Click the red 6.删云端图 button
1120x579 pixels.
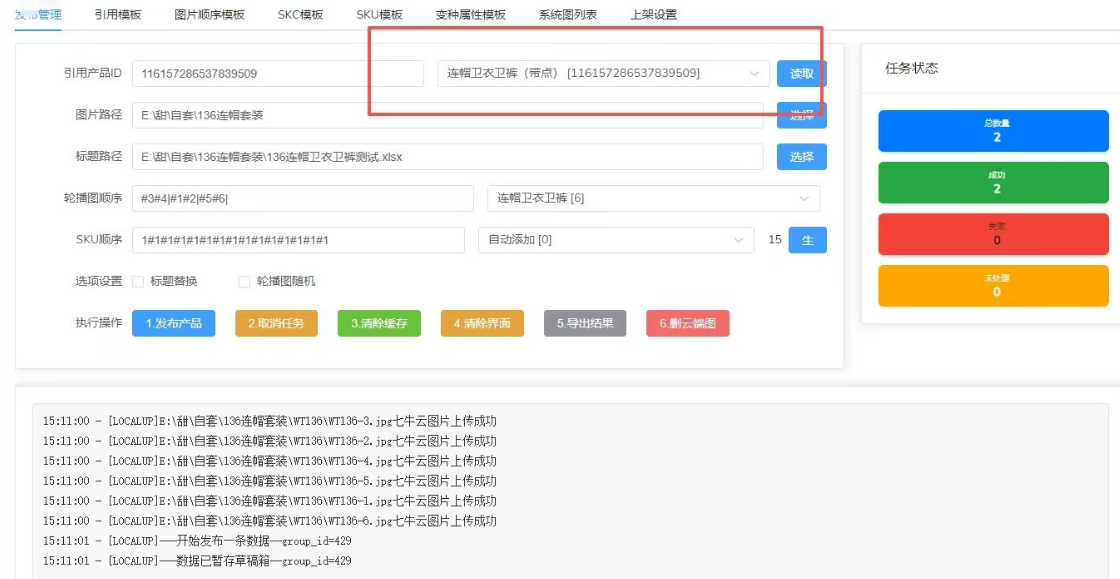tap(688, 323)
